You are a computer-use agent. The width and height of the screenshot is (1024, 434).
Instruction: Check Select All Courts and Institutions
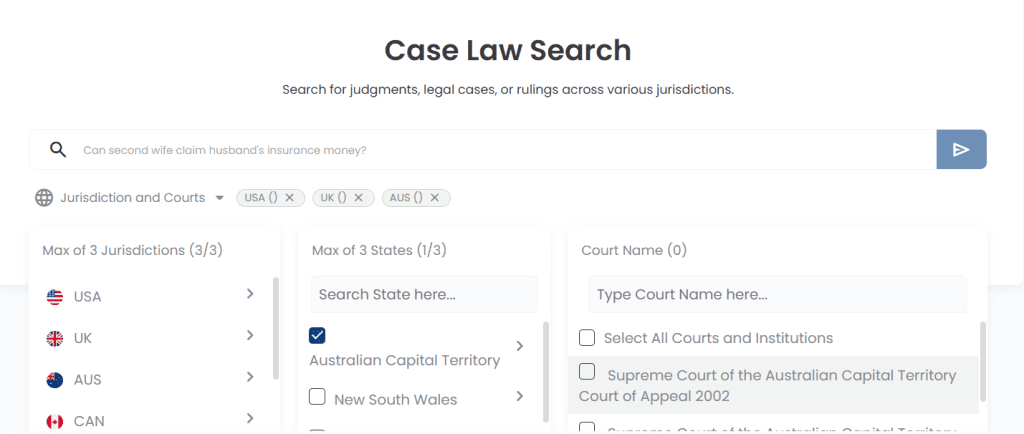click(587, 337)
